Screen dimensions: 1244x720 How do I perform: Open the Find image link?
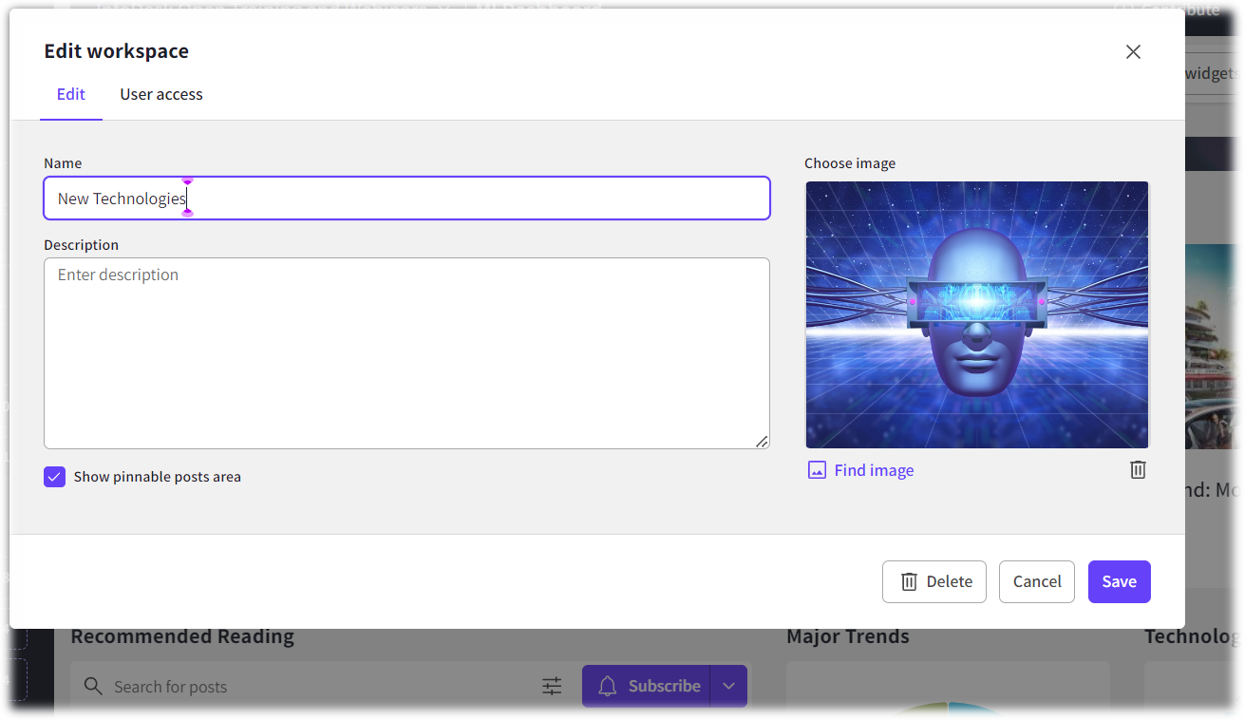873,470
